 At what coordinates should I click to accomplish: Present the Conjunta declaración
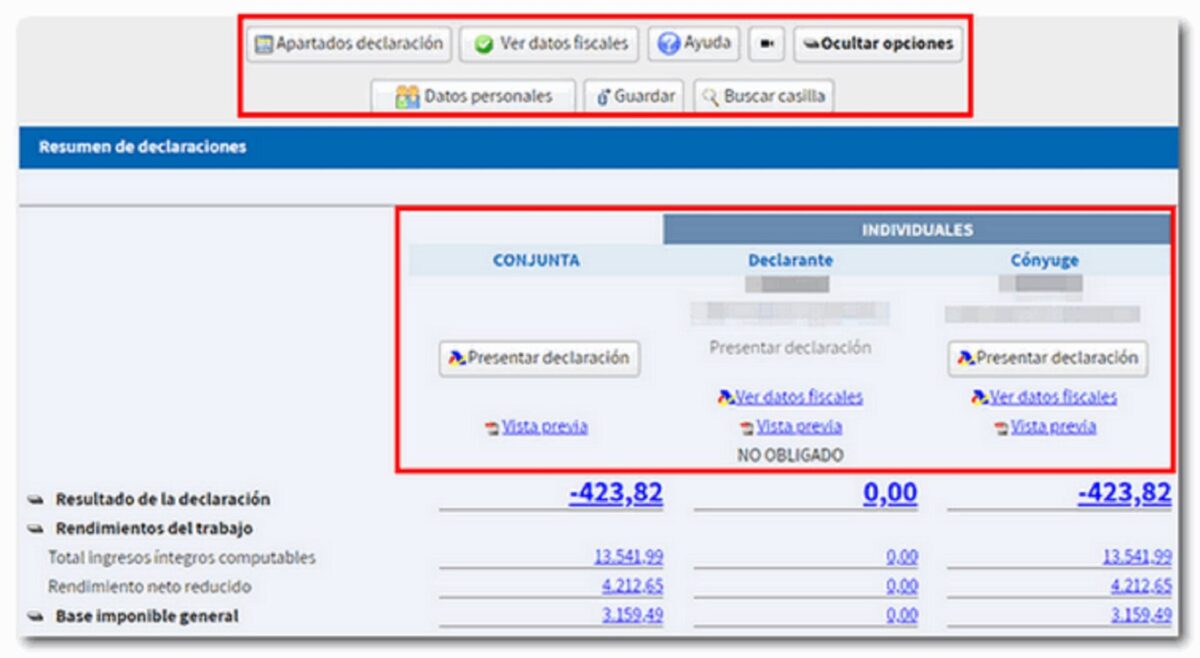coord(539,358)
